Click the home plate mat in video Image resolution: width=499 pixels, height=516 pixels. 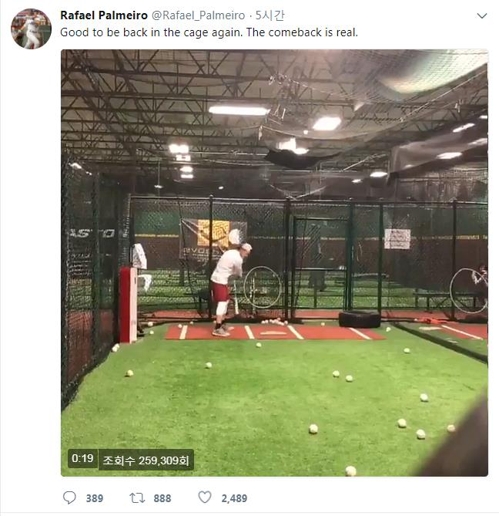pyautogui.click(x=274, y=332)
